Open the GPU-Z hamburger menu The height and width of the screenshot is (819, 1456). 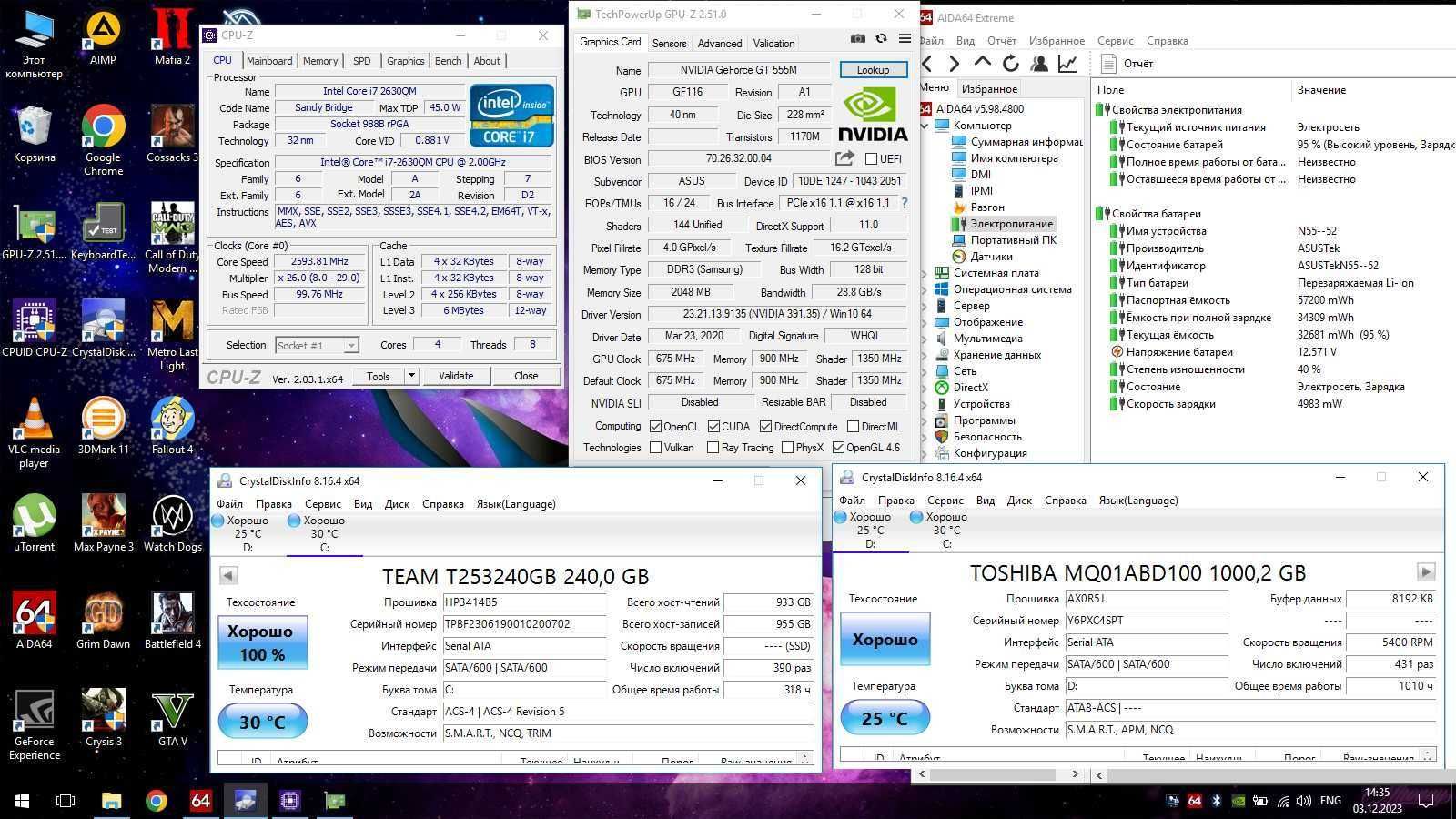click(905, 38)
